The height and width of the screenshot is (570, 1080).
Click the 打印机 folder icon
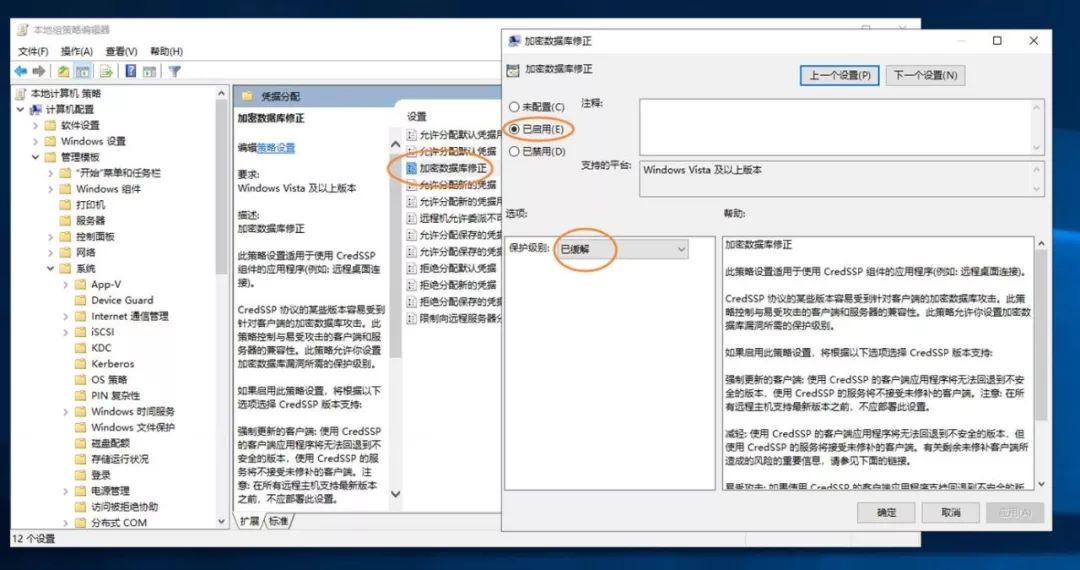point(65,205)
